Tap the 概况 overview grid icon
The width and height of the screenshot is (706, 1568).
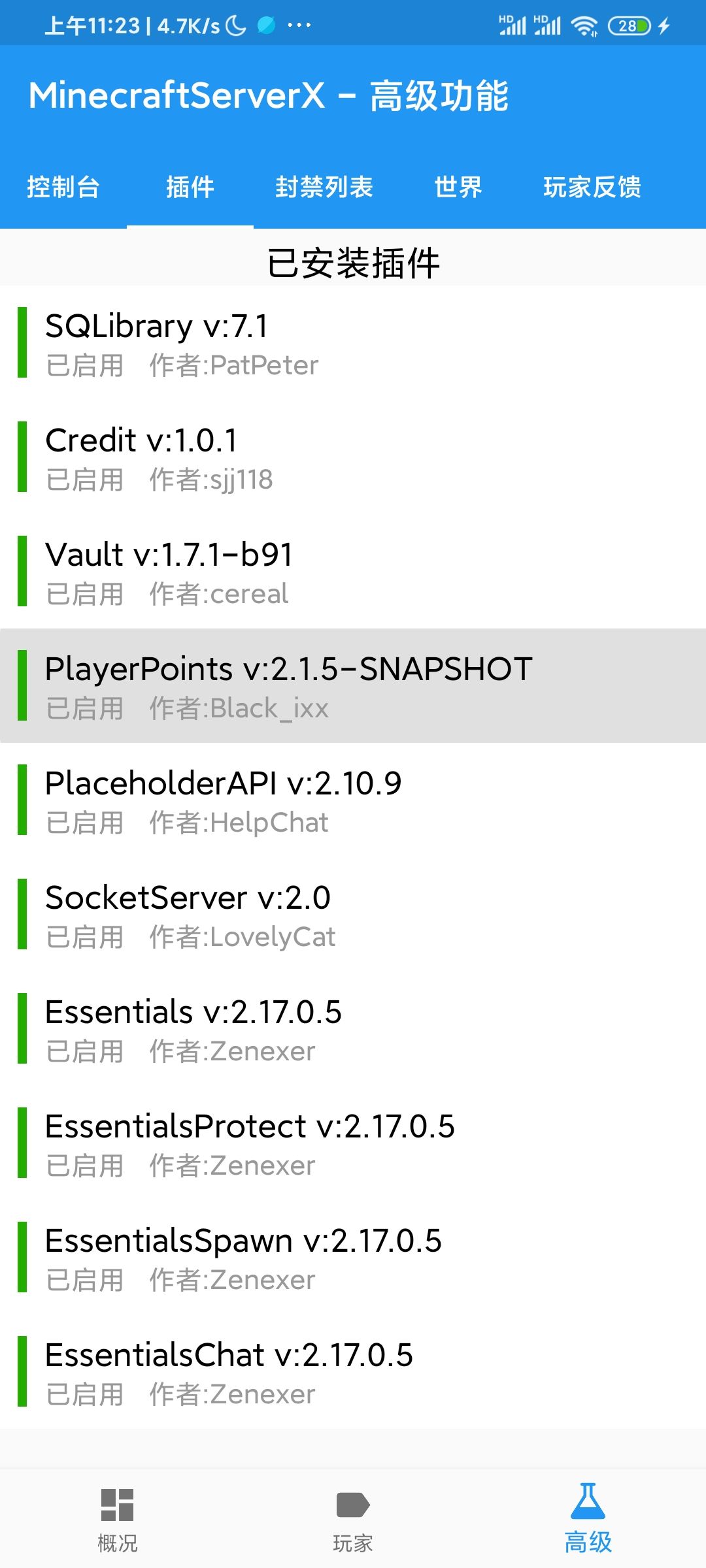pyautogui.click(x=118, y=1505)
